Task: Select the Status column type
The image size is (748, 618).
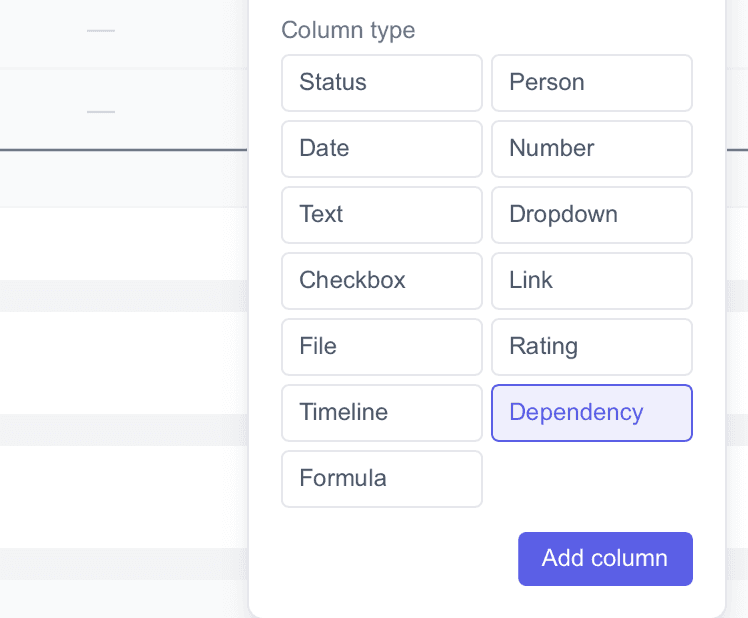Action: pos(381,83)
